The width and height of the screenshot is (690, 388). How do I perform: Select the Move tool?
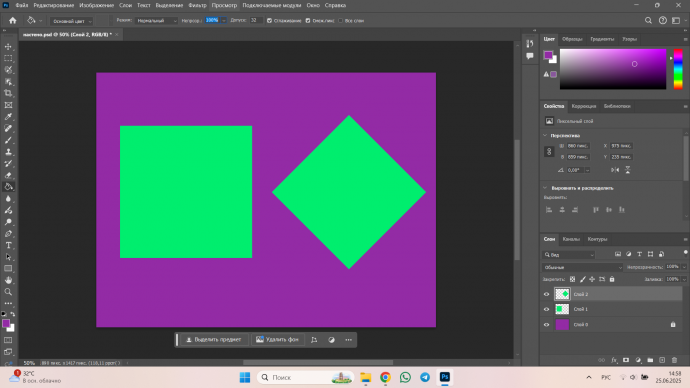point(8,47)
